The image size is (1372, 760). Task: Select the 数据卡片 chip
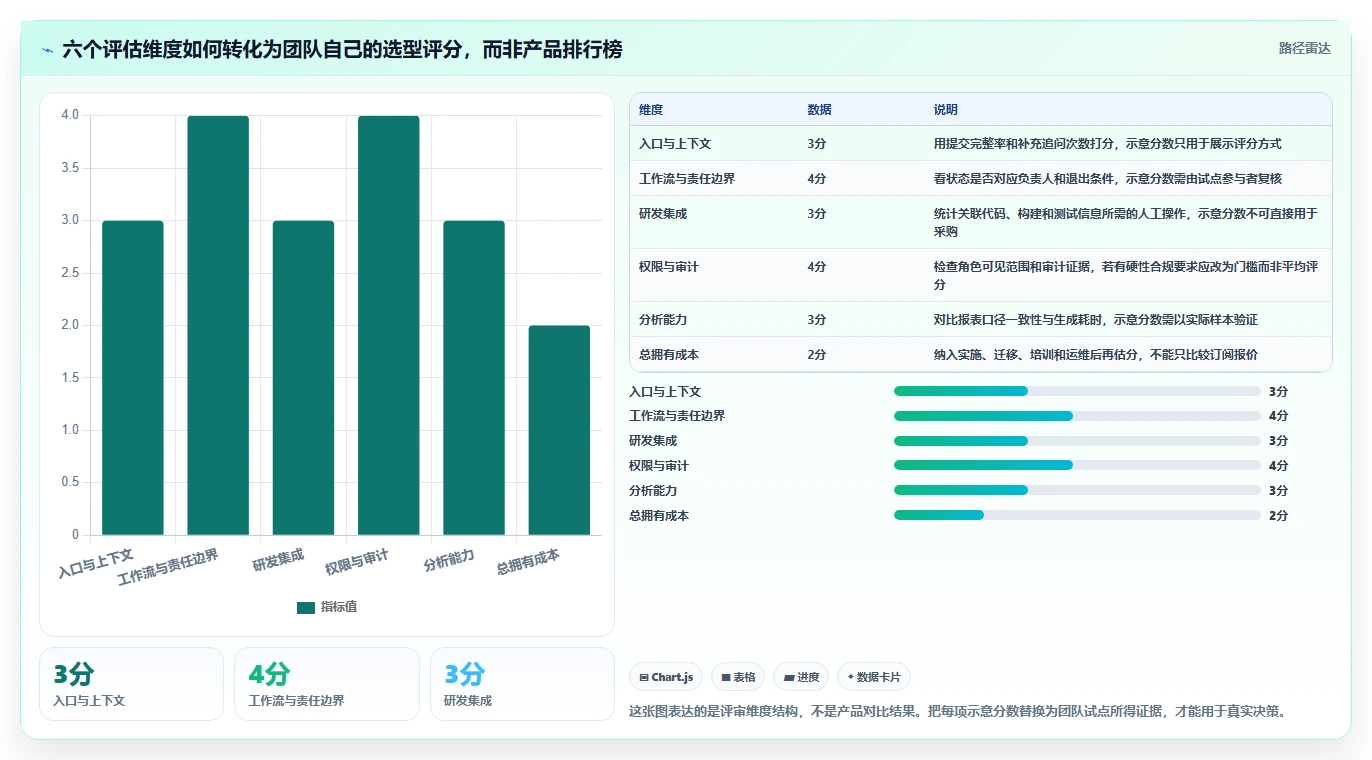coord(874,677)
